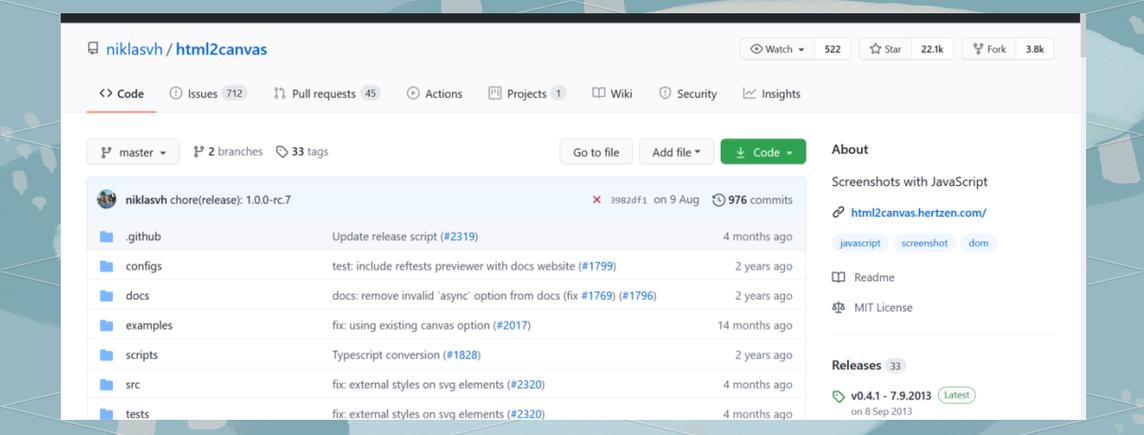Open the docs folder
Viewport: 1144px width, 435px height.
137,296
